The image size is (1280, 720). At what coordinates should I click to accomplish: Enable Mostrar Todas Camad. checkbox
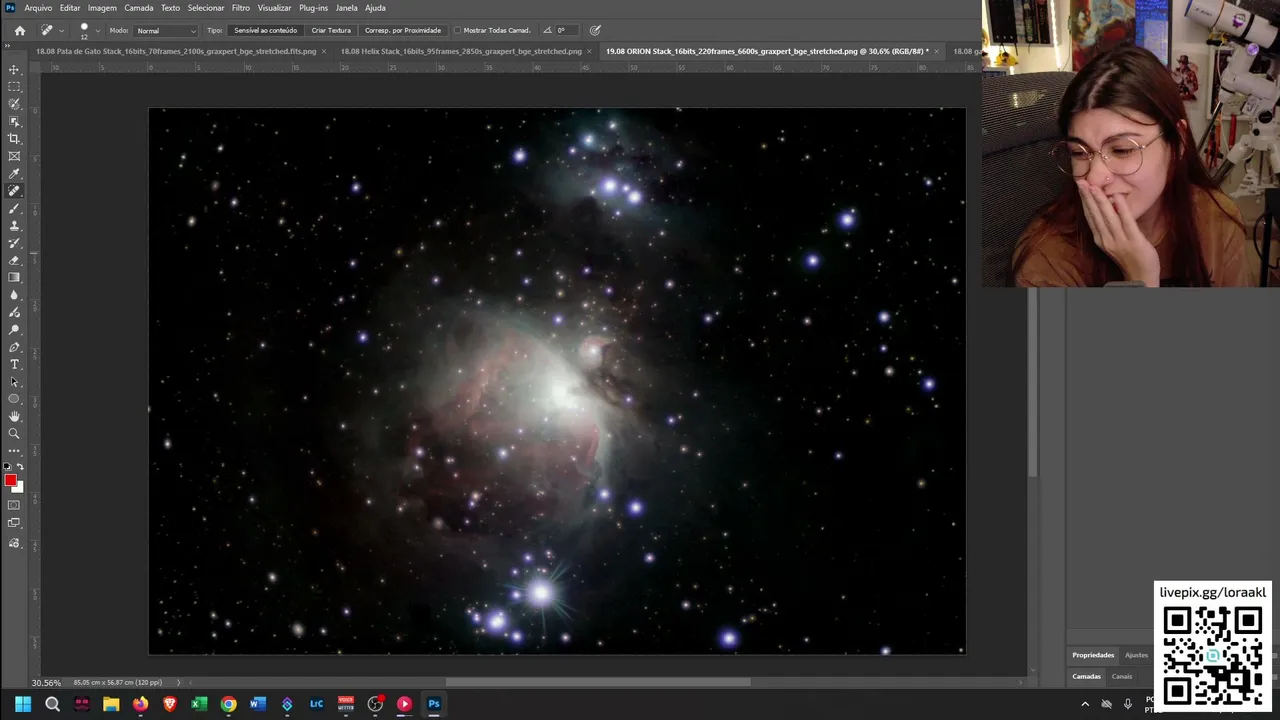pyautogui.click(x=458, y=30)
